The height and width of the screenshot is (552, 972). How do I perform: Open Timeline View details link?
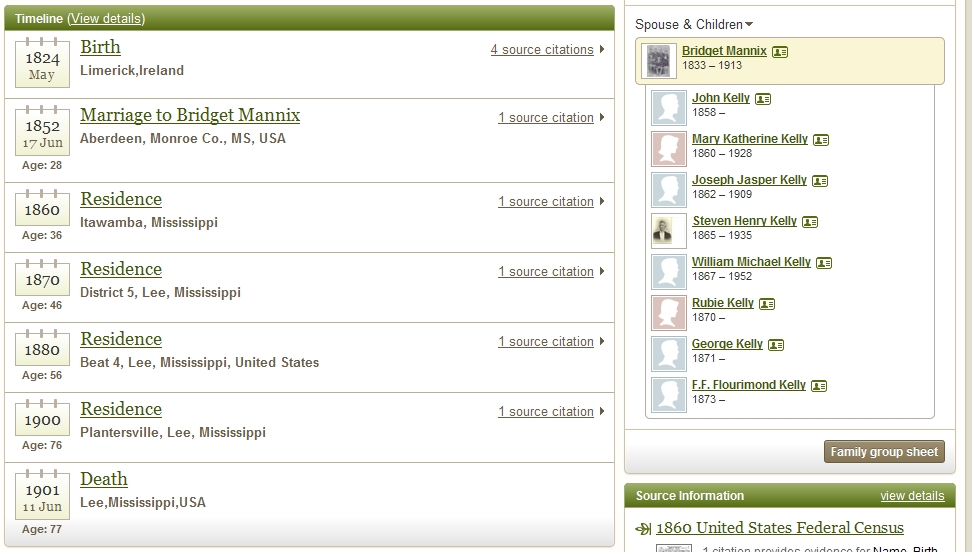coord(106,18)
